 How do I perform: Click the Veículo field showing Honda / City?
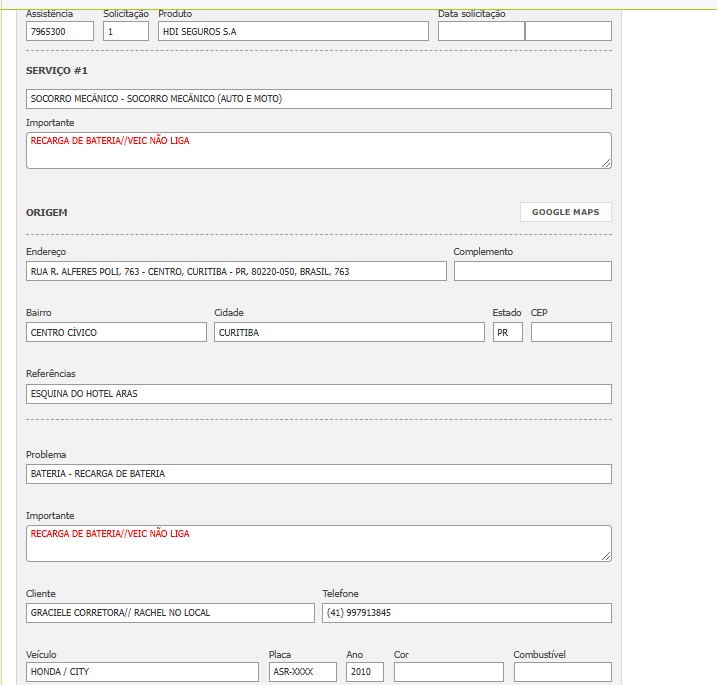point(142,672)
